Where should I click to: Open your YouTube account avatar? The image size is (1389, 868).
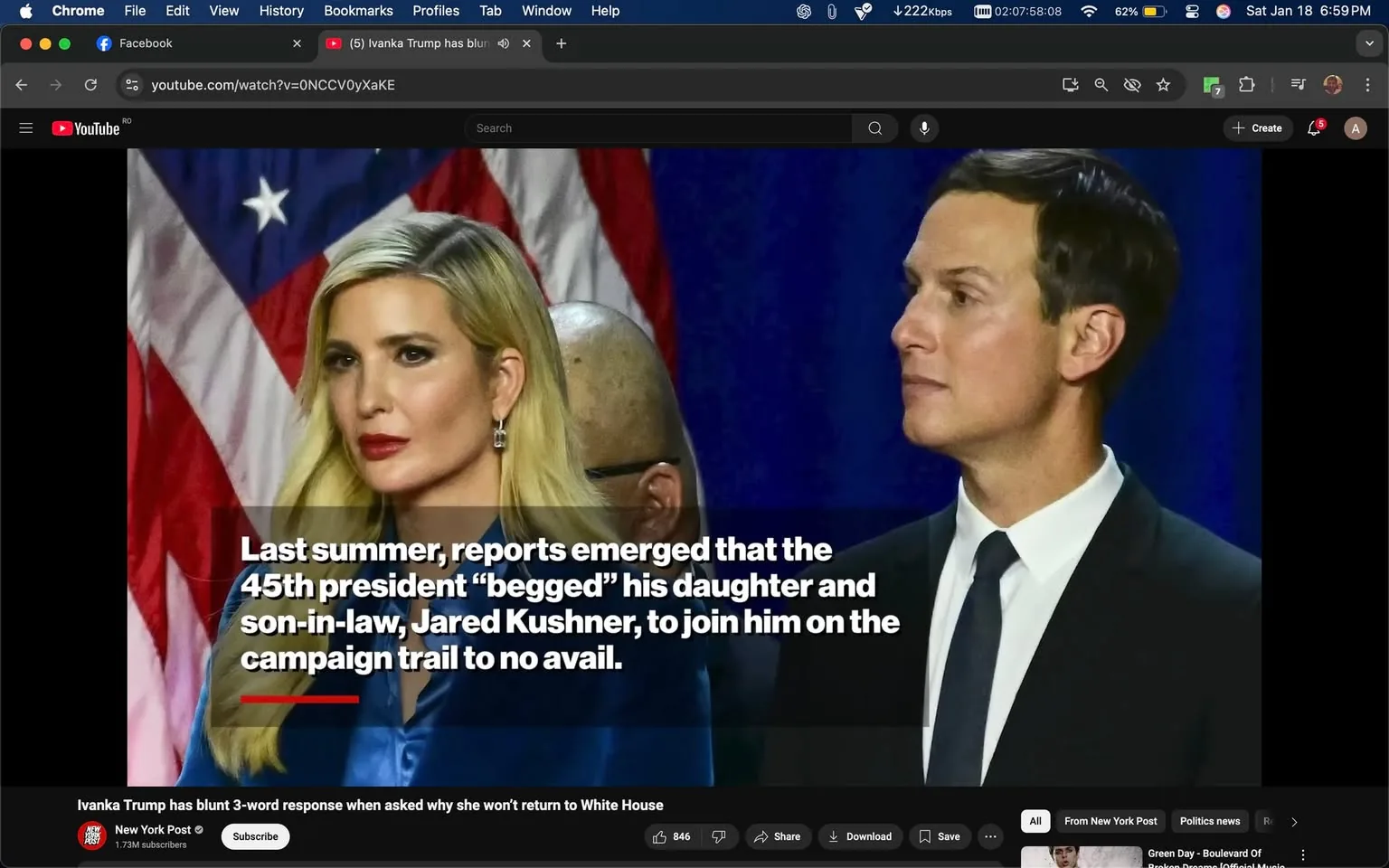click(x=1355, y=127)
